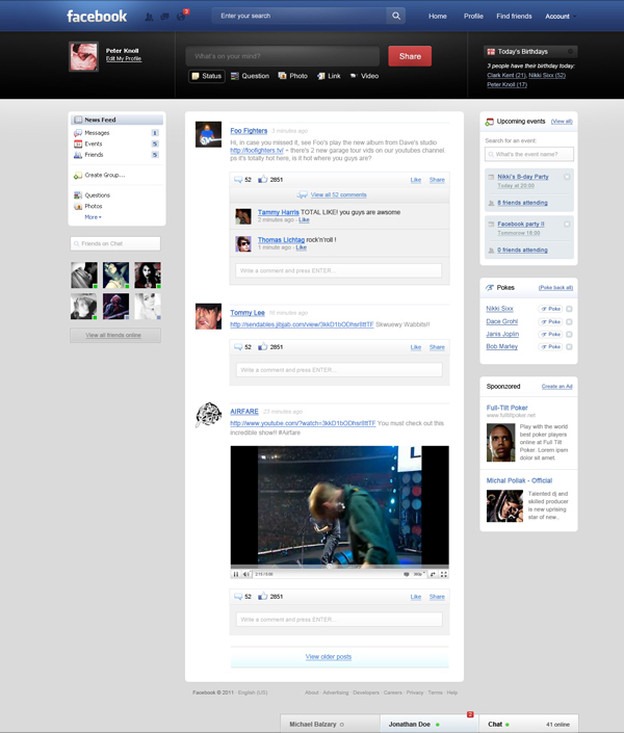
Task: Open the Jonathan Doe chat tab
Action: pyautogui.click(x=428, y=724)
